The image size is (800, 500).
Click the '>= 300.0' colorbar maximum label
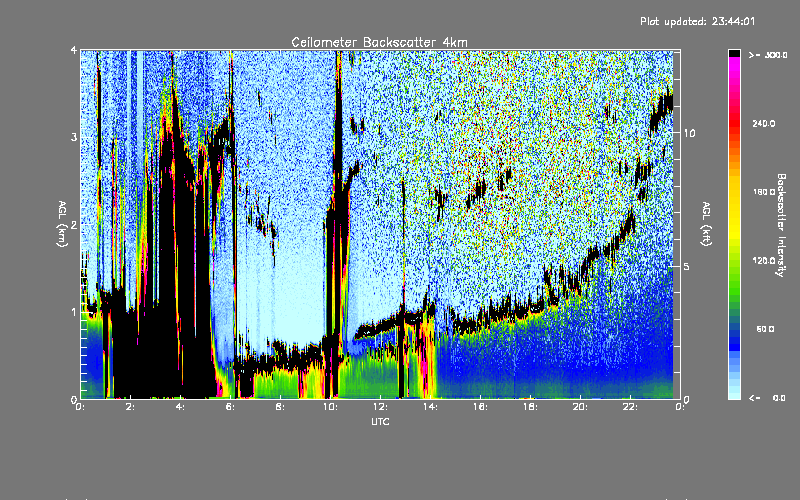pyautogui.click(x=768, y=55)
